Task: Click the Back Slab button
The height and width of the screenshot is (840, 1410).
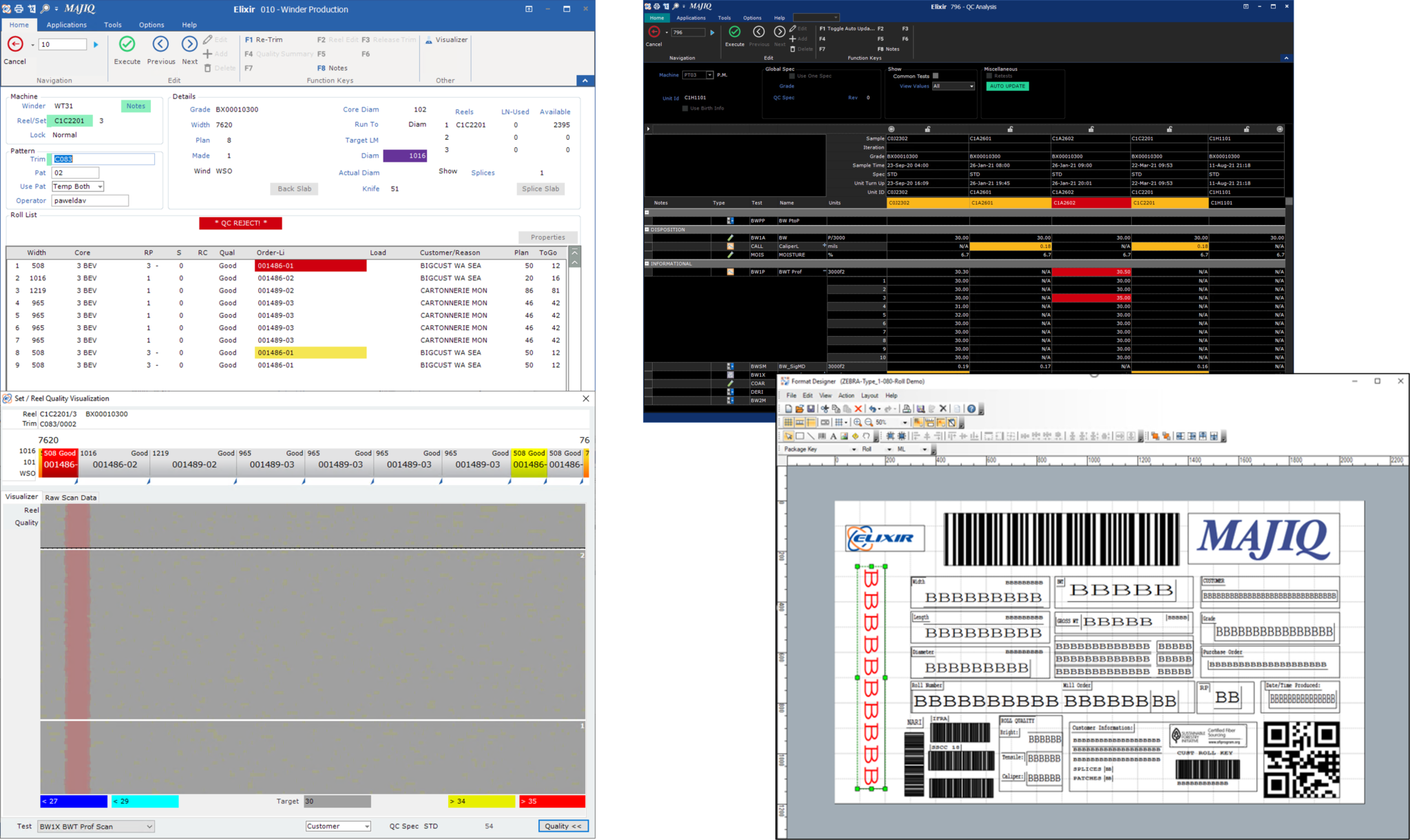Action: (295, 189)
